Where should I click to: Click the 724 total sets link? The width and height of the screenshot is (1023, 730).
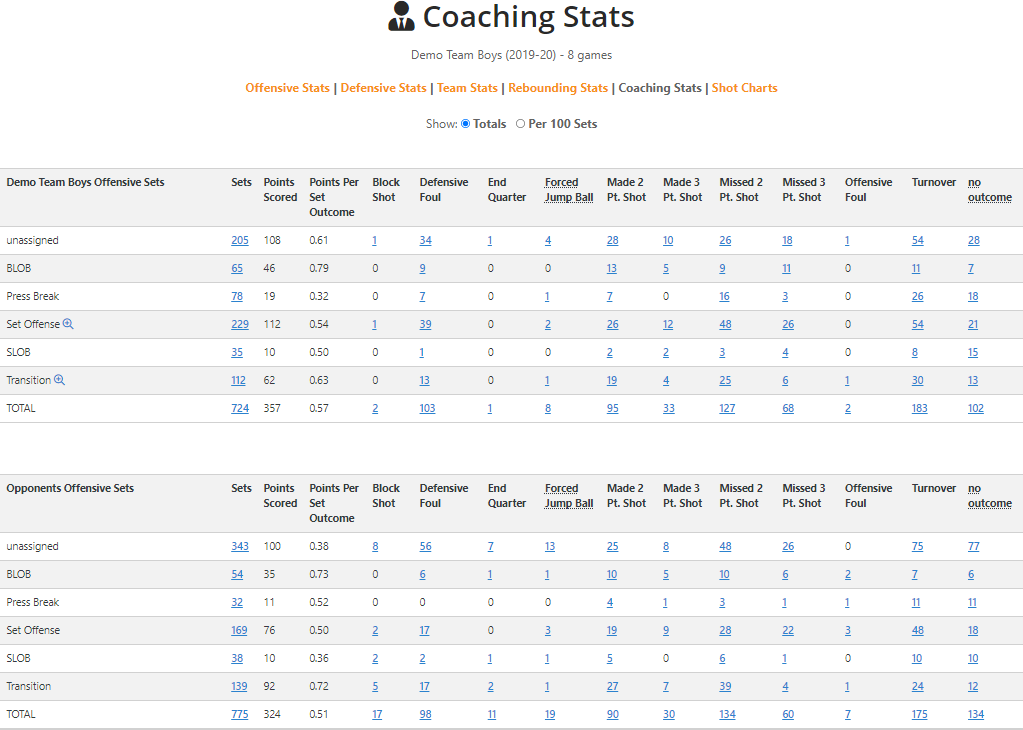[239, 408]
